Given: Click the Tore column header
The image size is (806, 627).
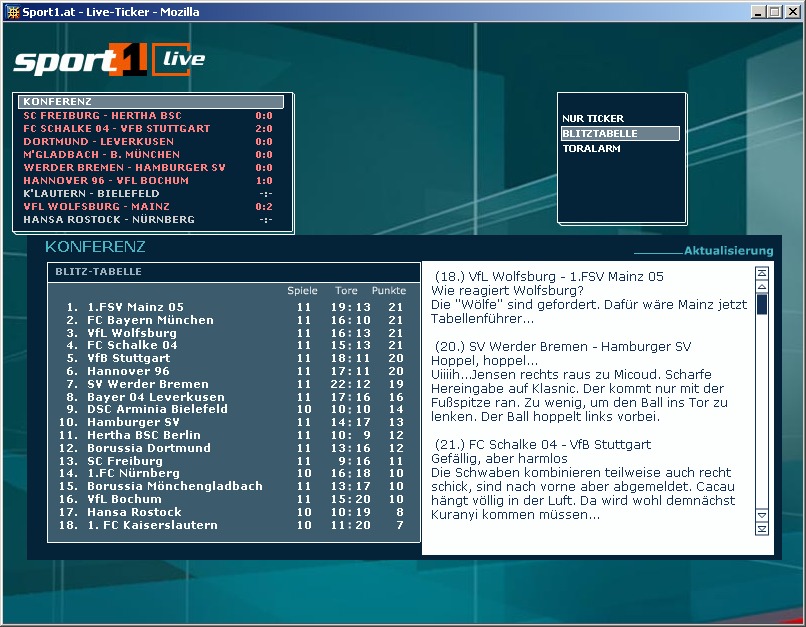Looking at the screenshot, I should pyautogui.click(x=346, y=291).
